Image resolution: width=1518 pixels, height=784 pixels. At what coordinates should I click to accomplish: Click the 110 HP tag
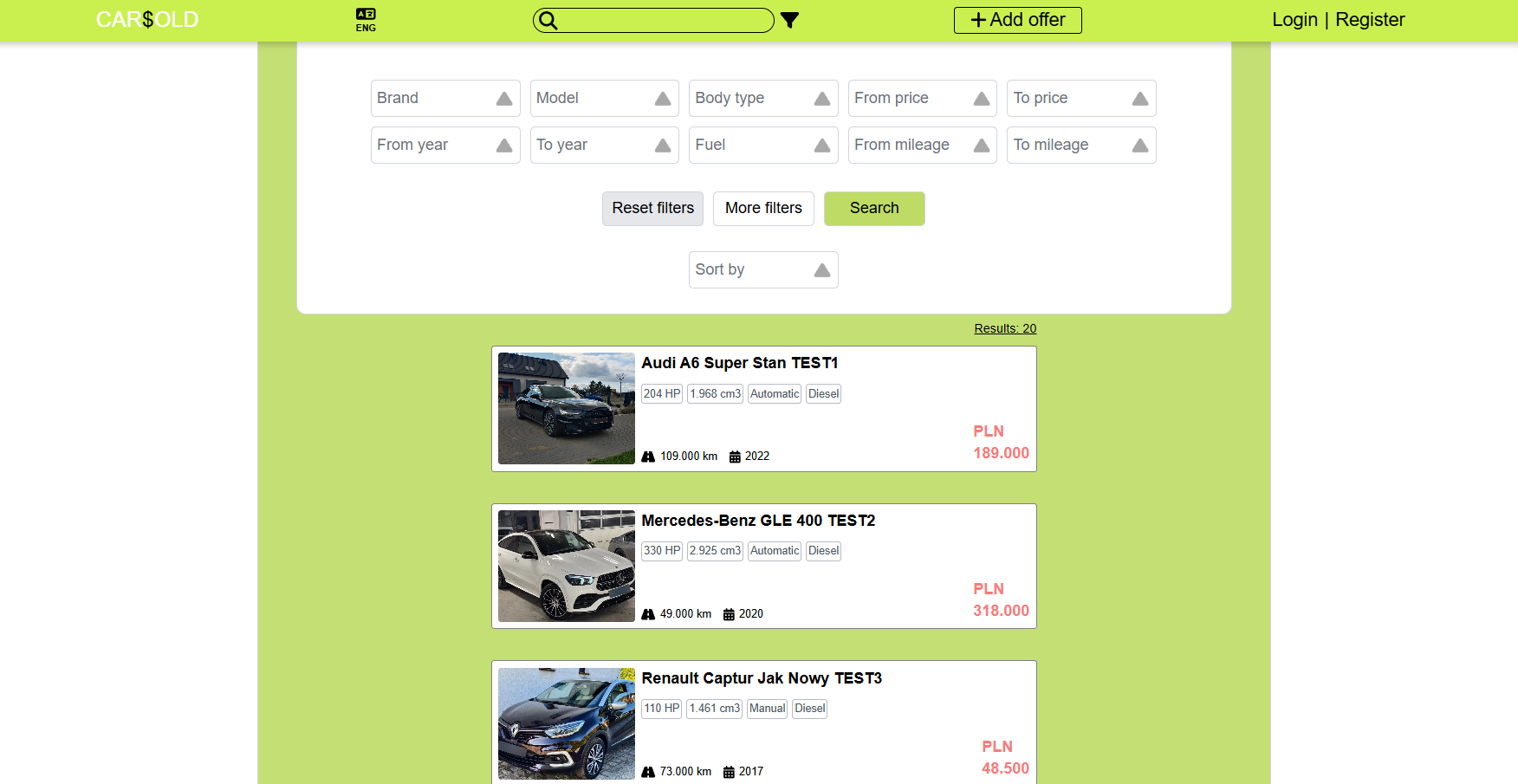tap(661, 709)
